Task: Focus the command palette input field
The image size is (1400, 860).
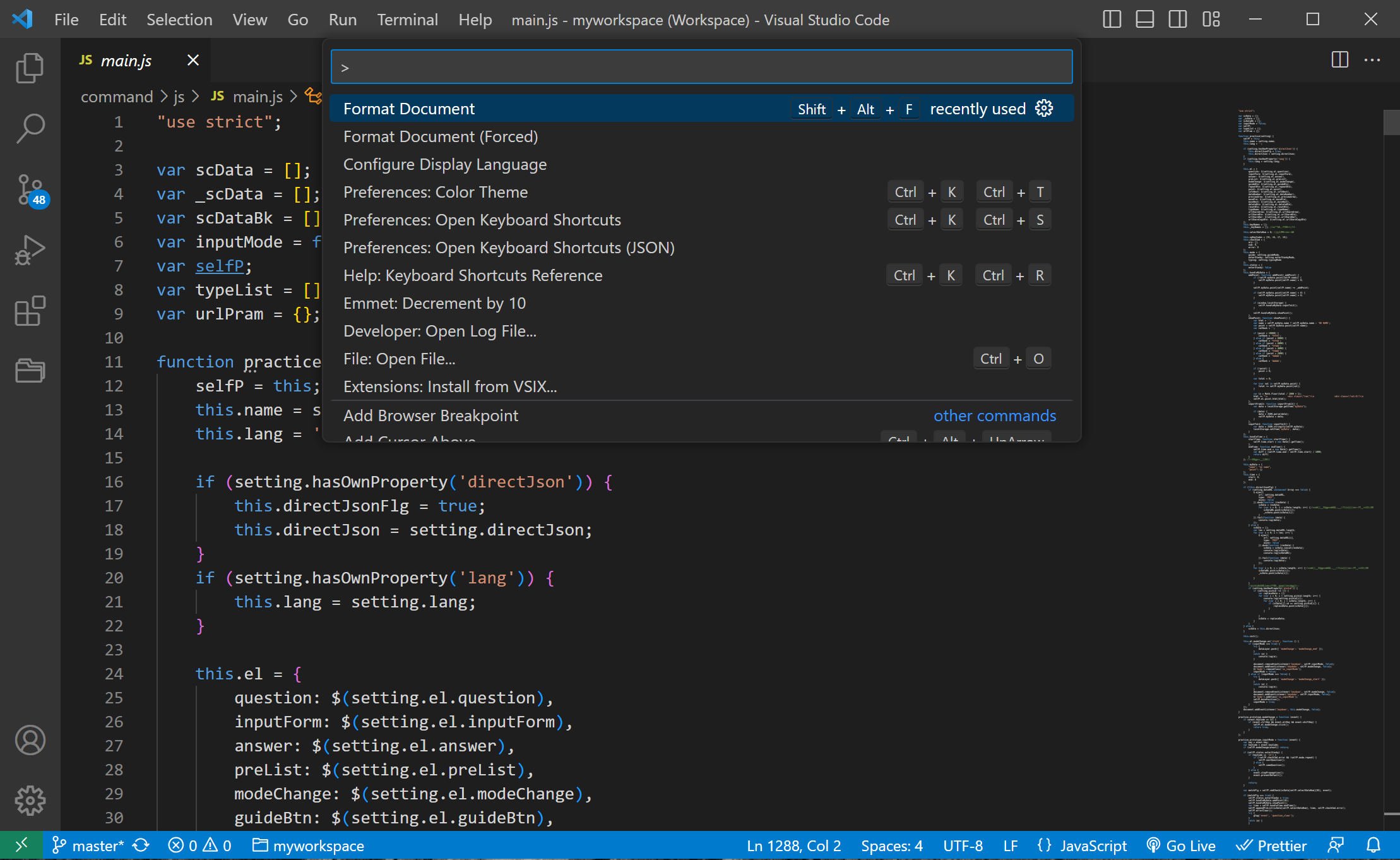Action: click(701, 67)
